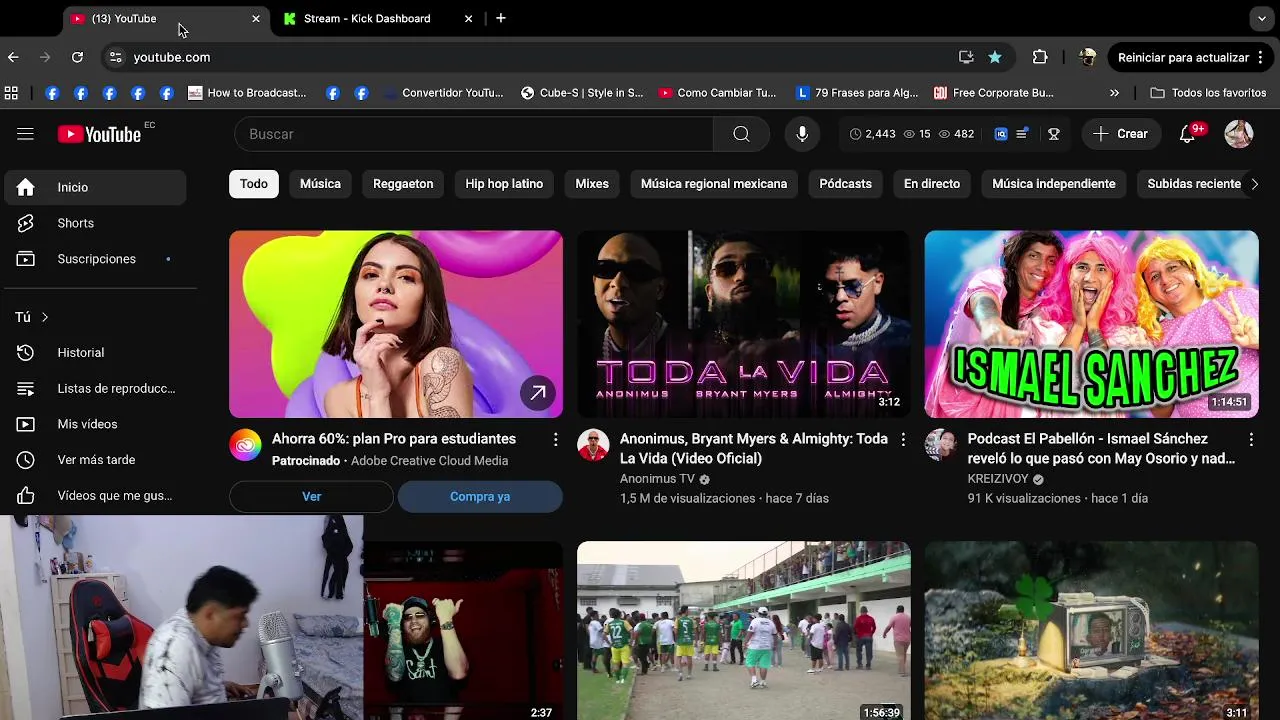This screenshot has width=1280, height=720.
Task: Open Ver más tarde in the sidebar
Action: 95,460
